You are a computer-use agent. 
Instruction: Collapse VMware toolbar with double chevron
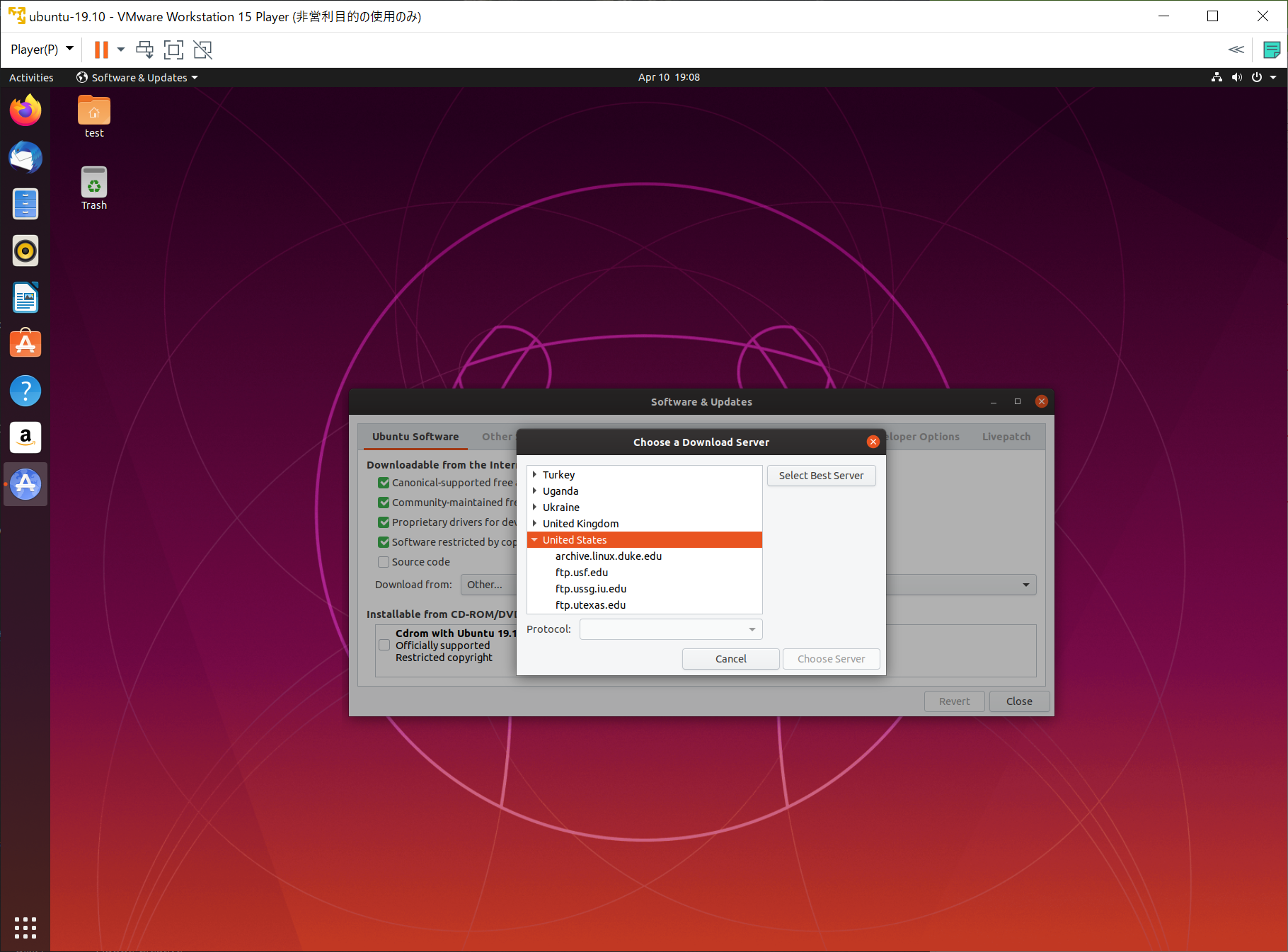[1236, 50]
